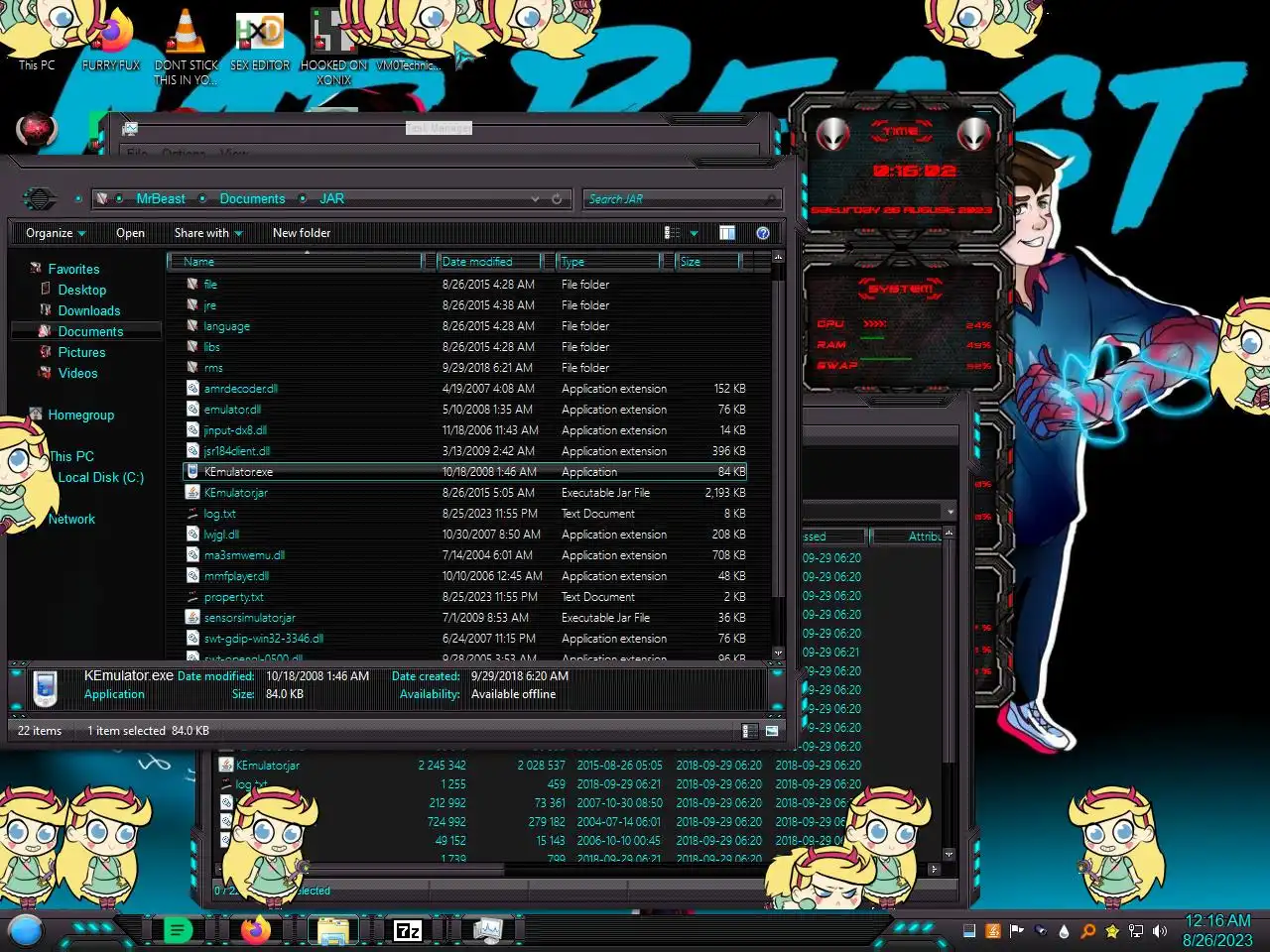Select Favorites in the navigation pane

coord(73,269)
